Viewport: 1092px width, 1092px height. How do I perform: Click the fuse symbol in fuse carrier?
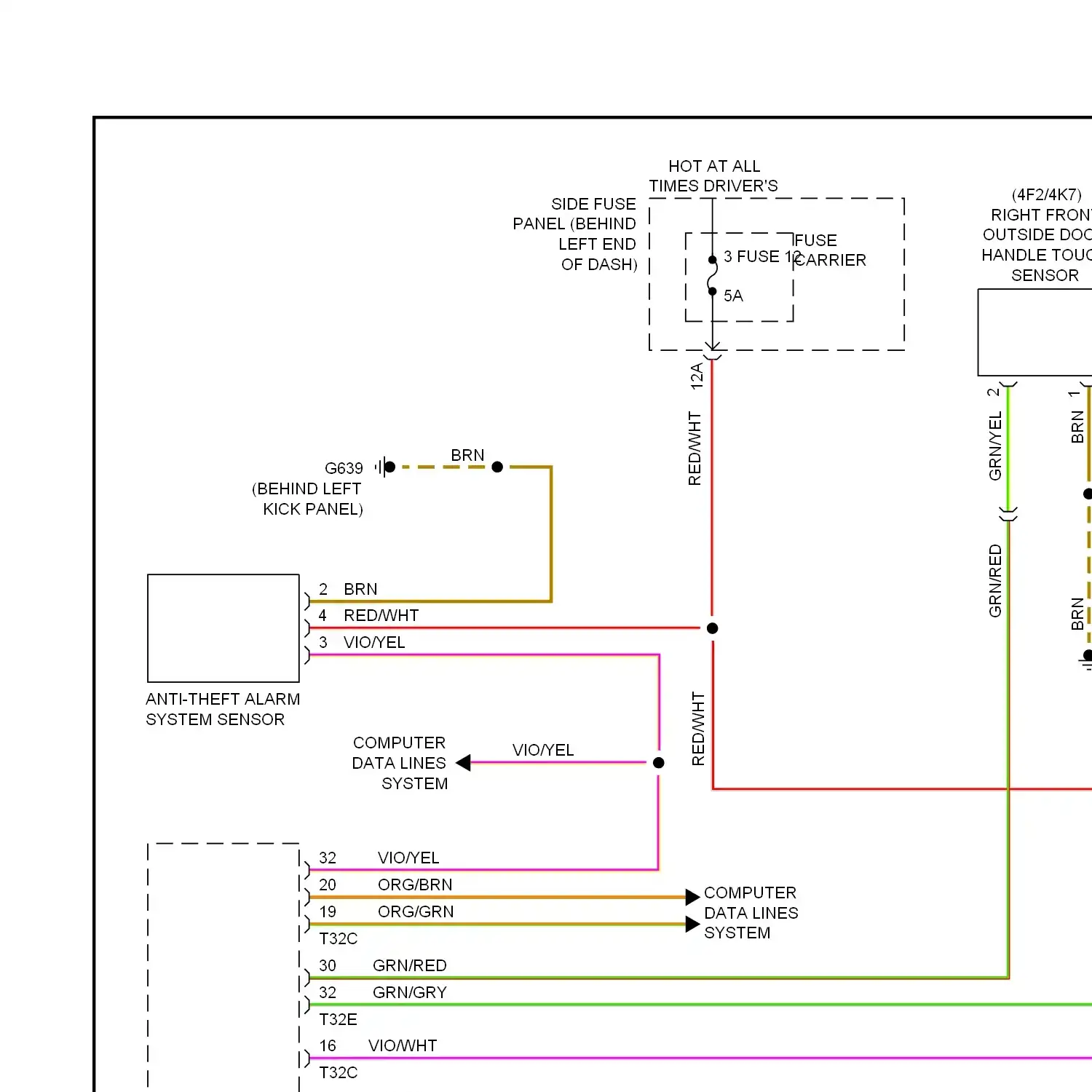[x=713, y=276]
